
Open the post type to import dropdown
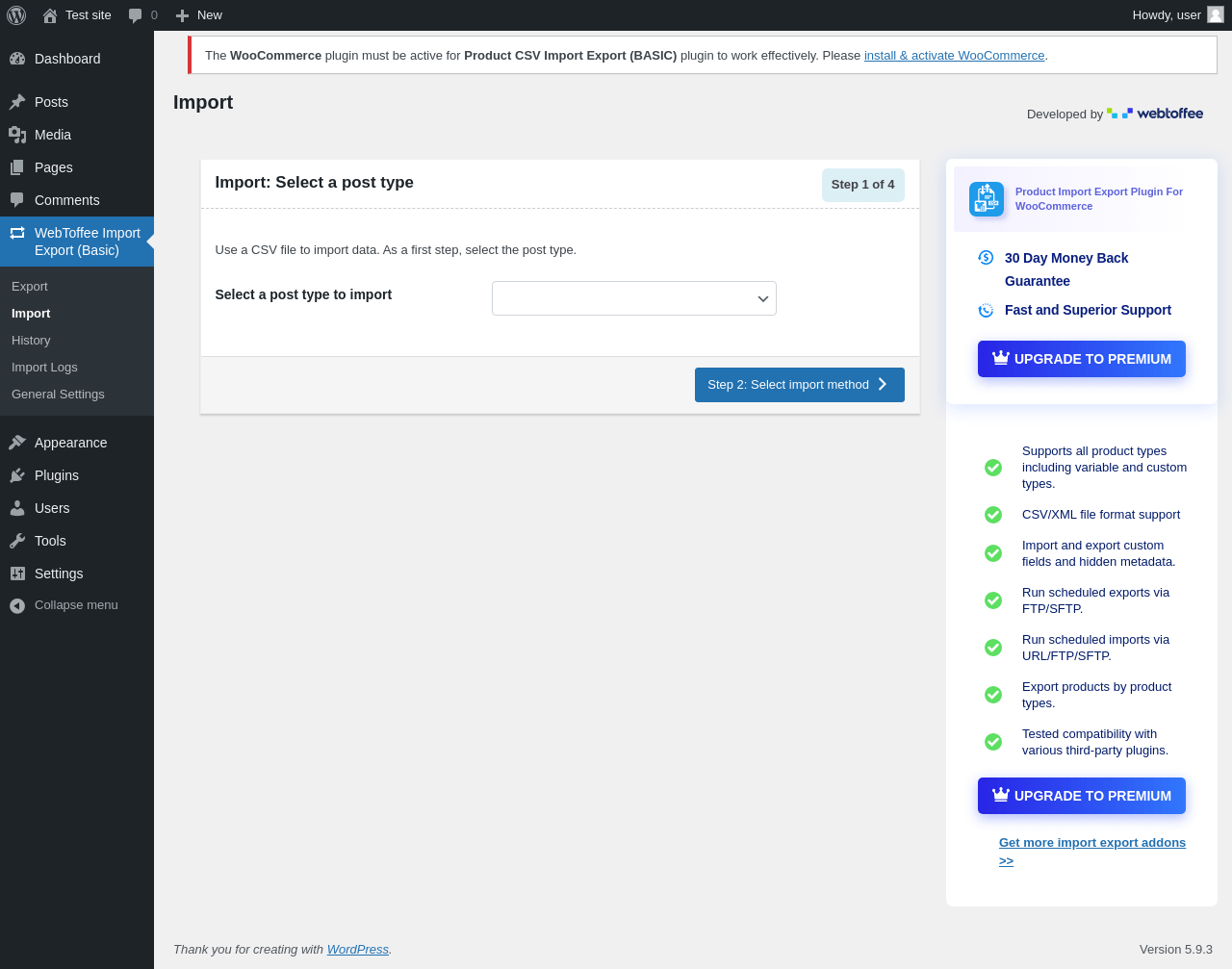click(634, 298)
